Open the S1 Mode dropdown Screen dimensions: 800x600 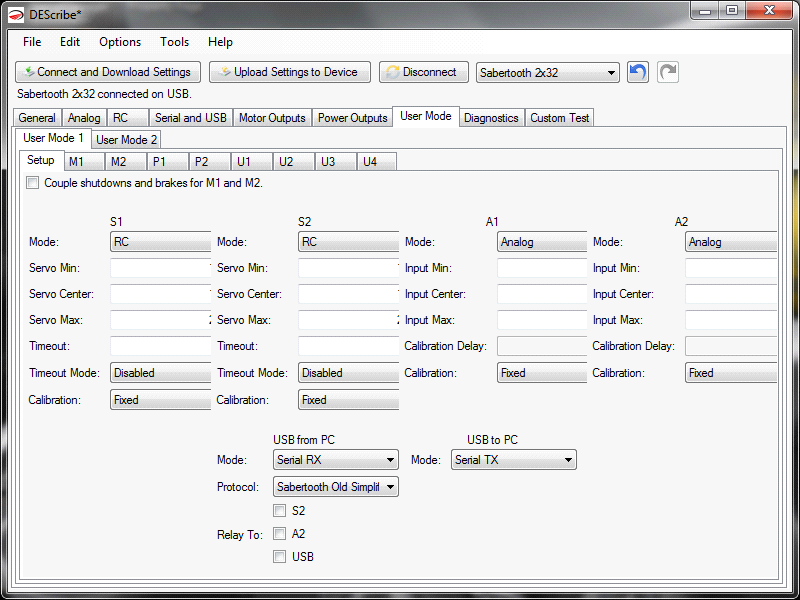click(x=160, y=242)
